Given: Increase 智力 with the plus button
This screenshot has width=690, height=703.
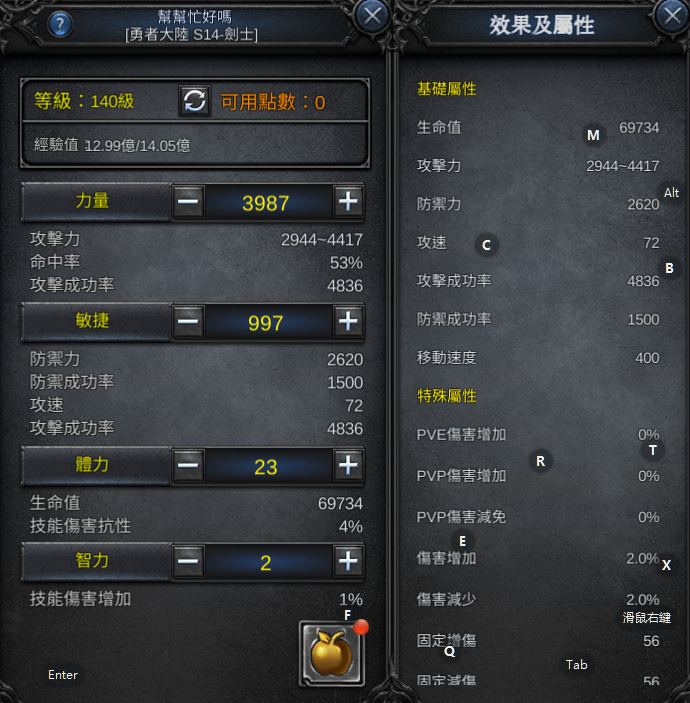Looking at the screenshot, I should coord(348,561).
